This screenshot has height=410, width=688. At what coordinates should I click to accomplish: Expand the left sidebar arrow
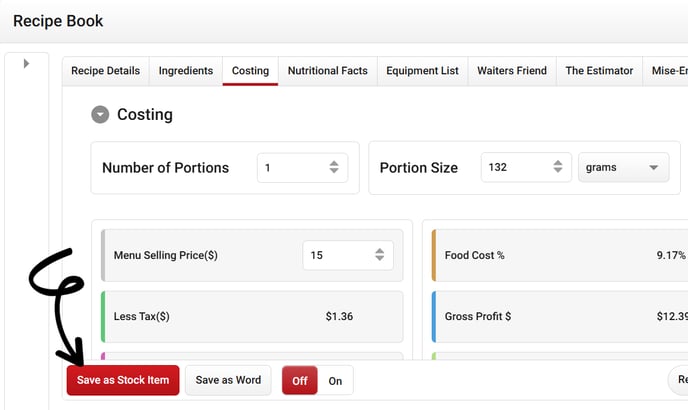tap(26, 64)
